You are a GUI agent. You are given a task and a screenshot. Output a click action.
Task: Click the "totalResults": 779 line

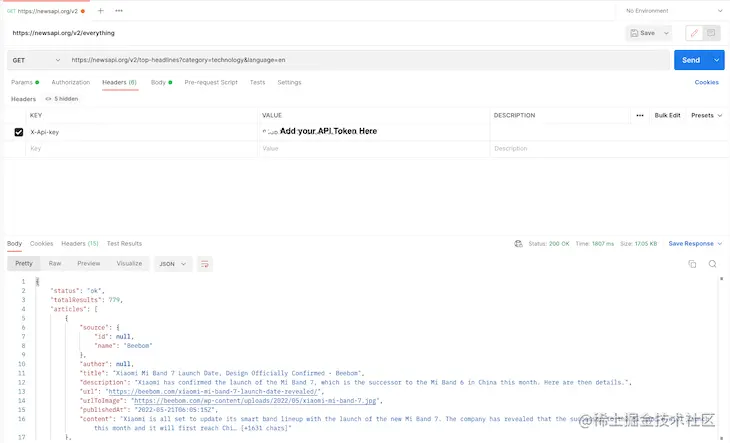[87, 300]
